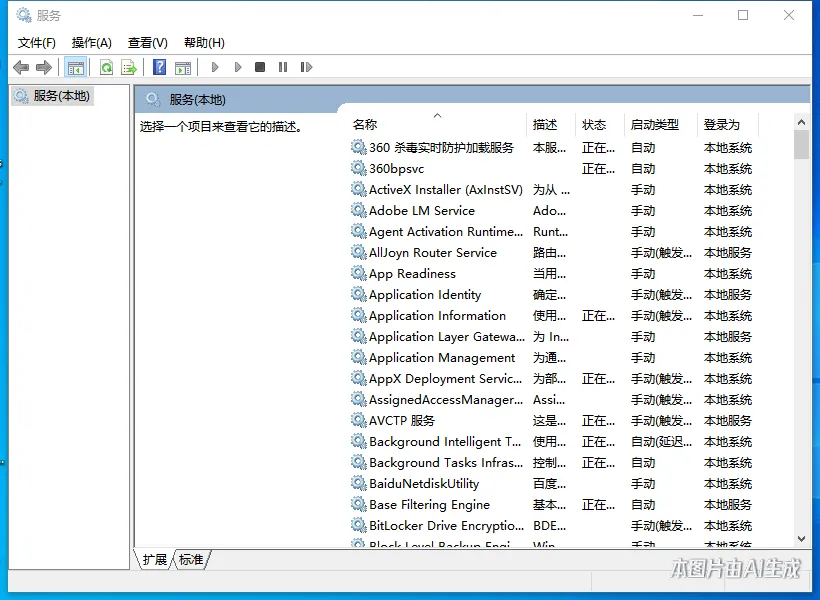
Task: Click the Pause Service icon
Action: (283, 67)
